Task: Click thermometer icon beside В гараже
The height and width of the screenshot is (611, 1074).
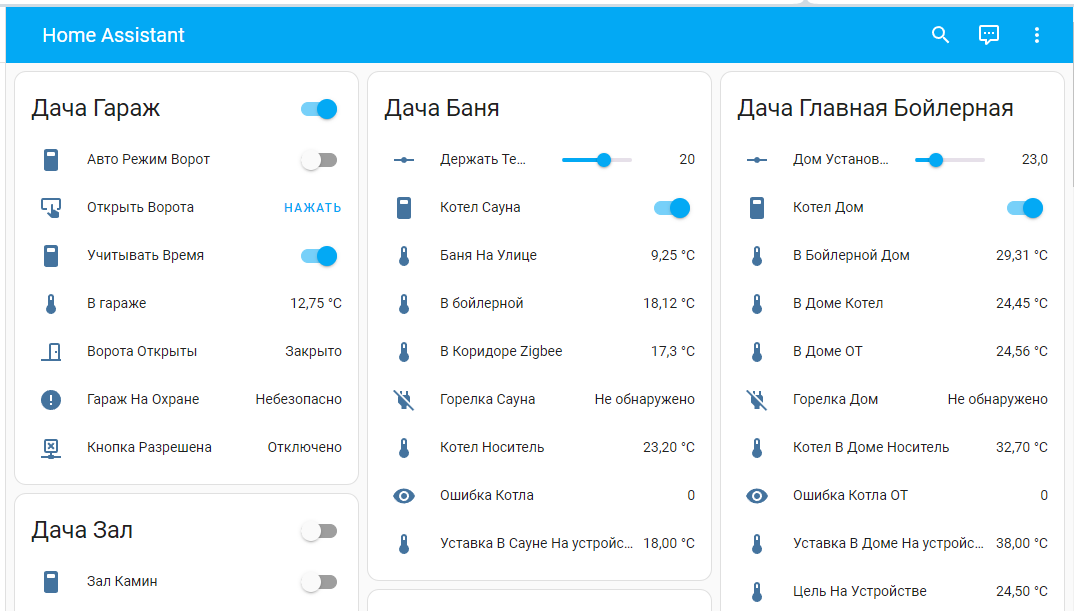Action: (51, 304)
